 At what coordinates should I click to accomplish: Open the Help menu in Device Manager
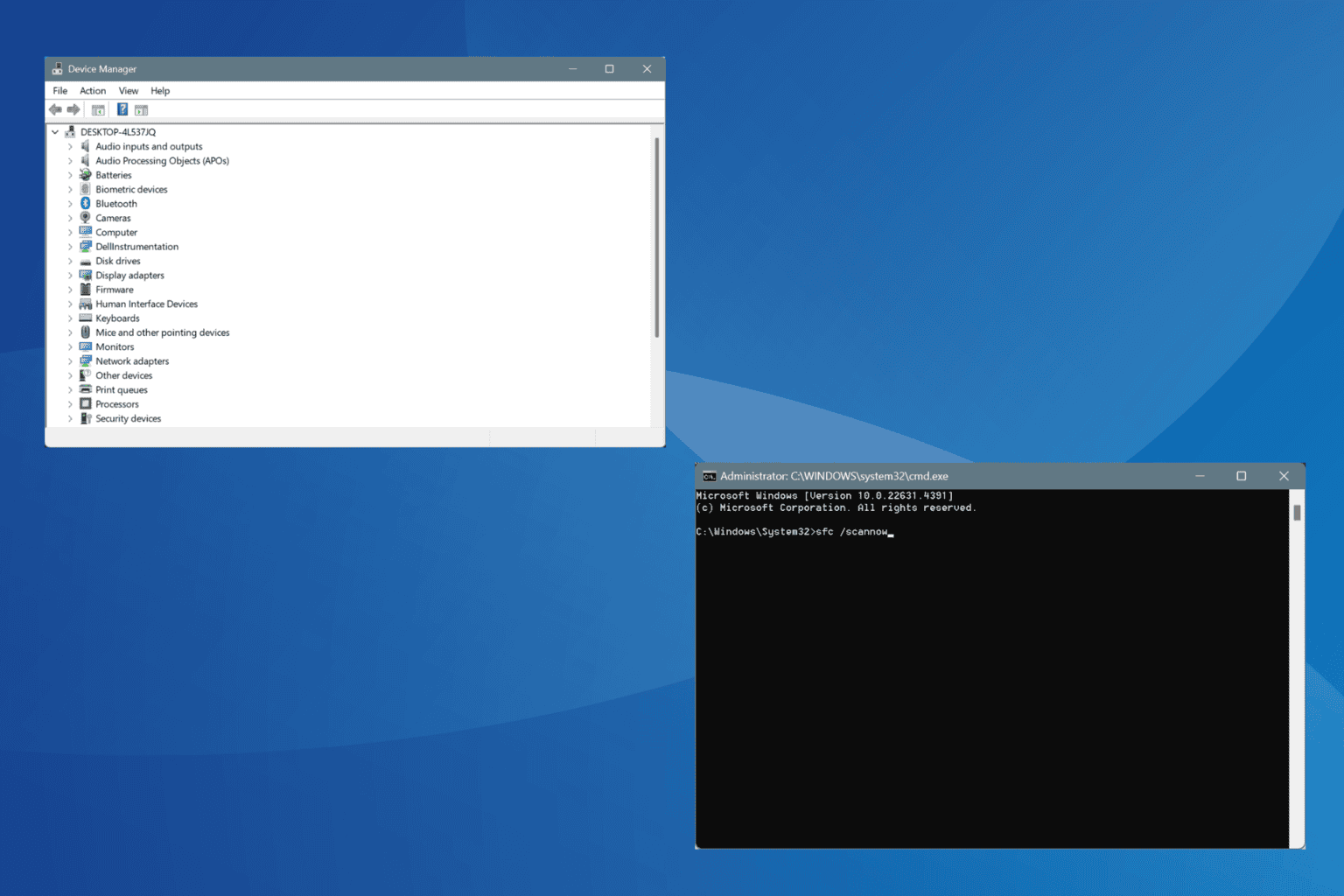point(160,91)
